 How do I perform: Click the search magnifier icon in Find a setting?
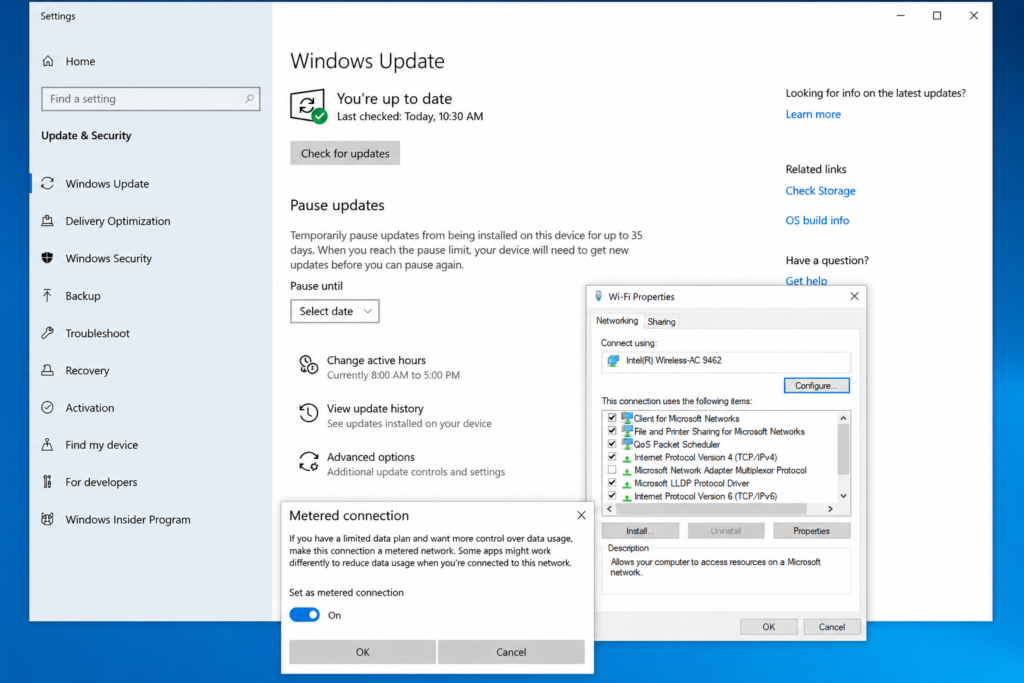[249, 99]
